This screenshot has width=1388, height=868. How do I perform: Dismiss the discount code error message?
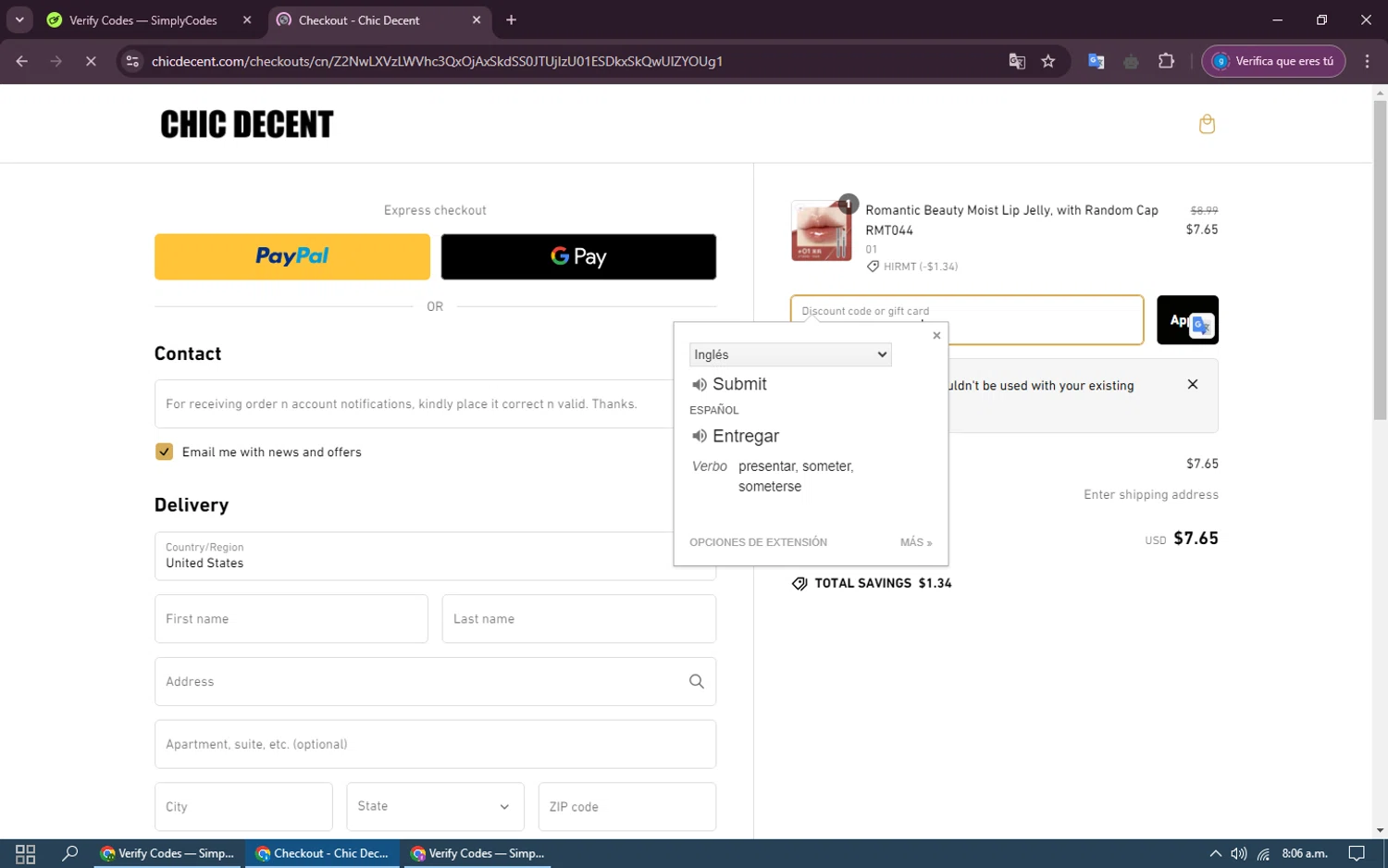click(1193, 384)
